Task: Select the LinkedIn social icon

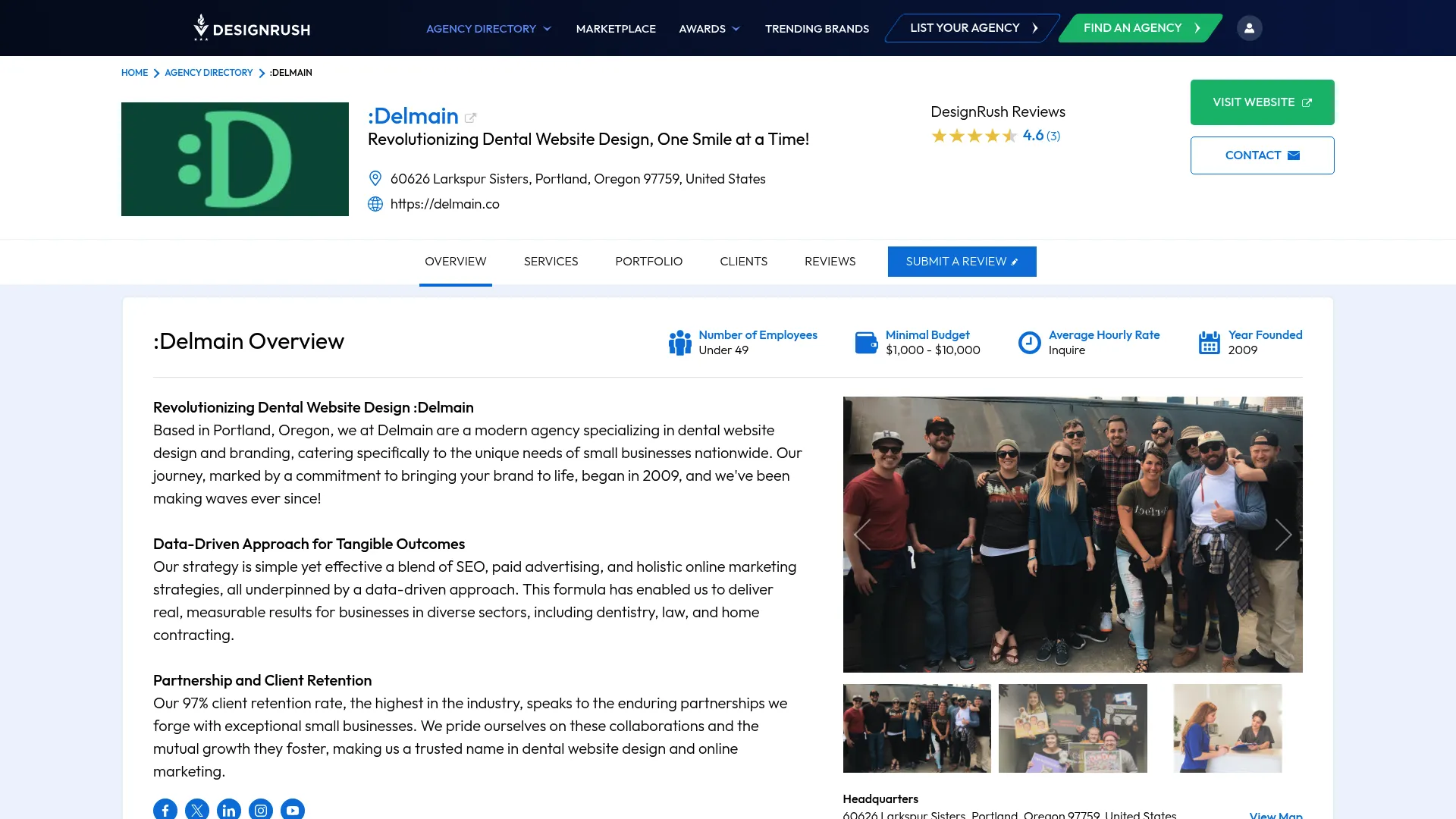Action: click(x=228, y=809)
